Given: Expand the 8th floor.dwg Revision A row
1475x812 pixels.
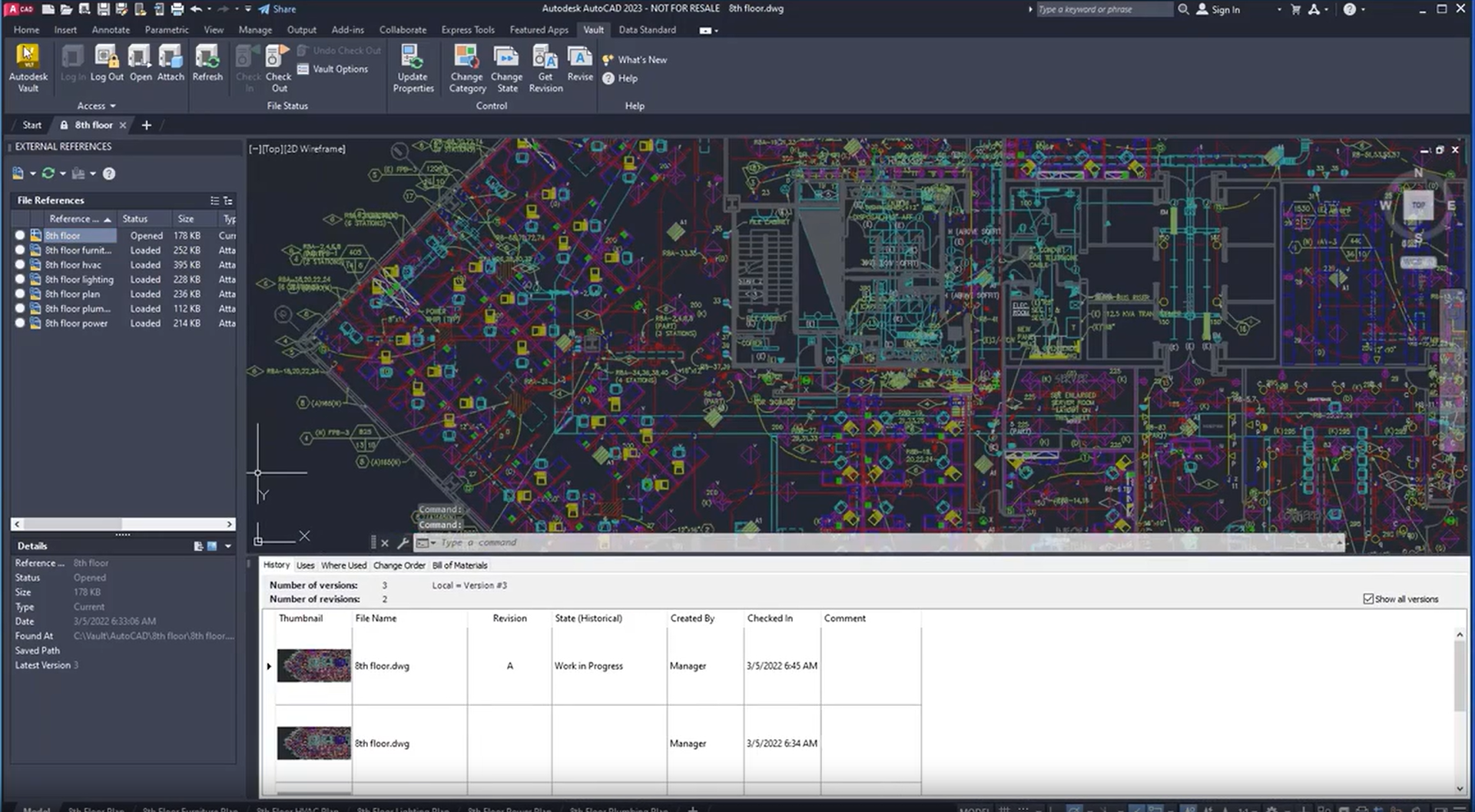Looking at the screenshot, I should tap(269, 666).
